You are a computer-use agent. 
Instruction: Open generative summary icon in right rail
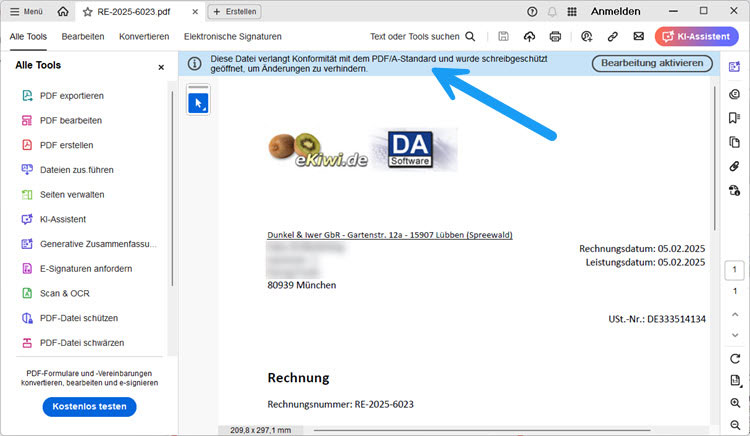tap(734, 67)
